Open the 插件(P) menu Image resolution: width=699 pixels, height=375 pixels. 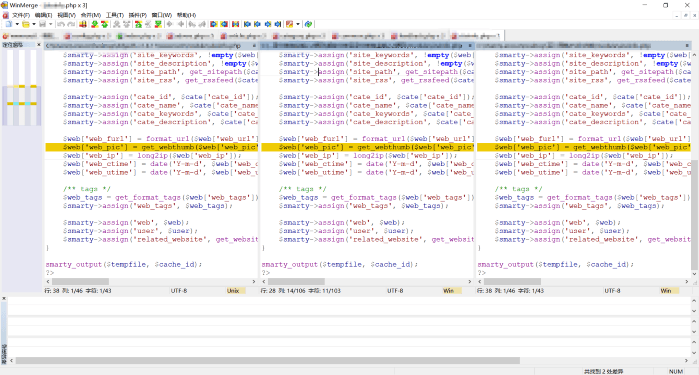click(137, 15)
